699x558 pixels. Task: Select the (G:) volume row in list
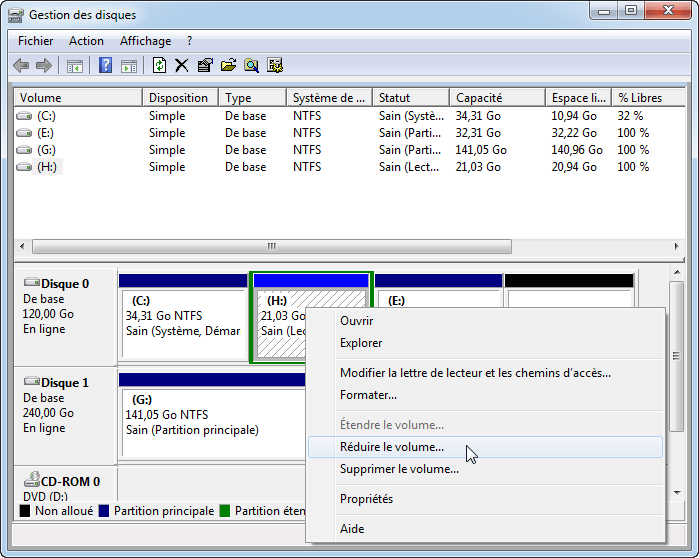[x=45, y=150]
